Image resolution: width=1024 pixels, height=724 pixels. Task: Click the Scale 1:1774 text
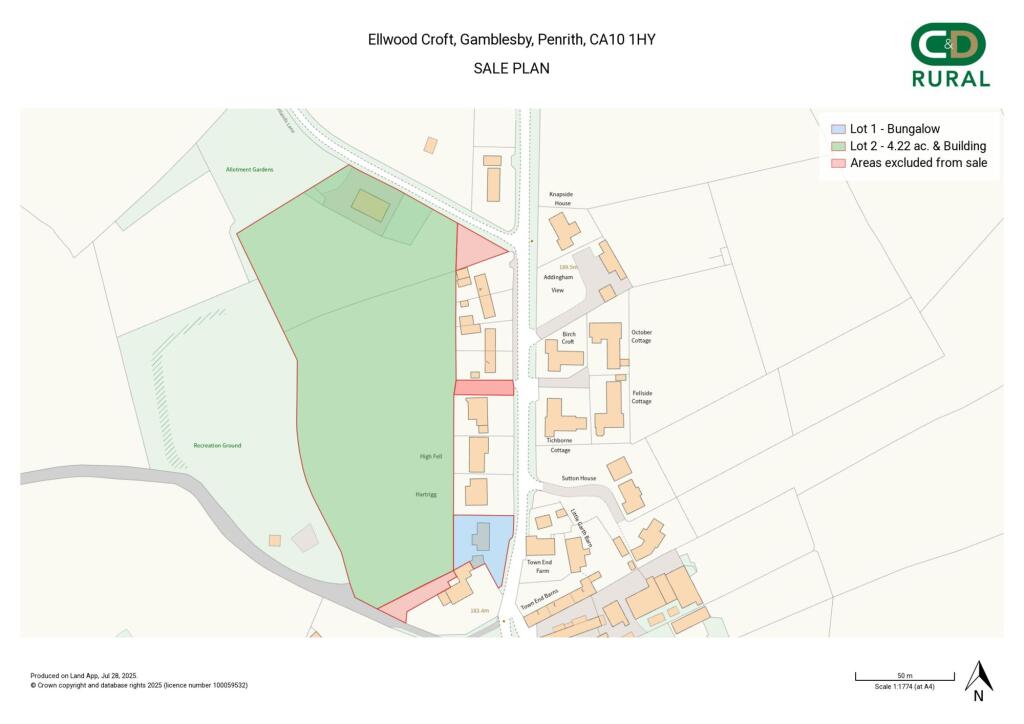[x=904, y=686]
